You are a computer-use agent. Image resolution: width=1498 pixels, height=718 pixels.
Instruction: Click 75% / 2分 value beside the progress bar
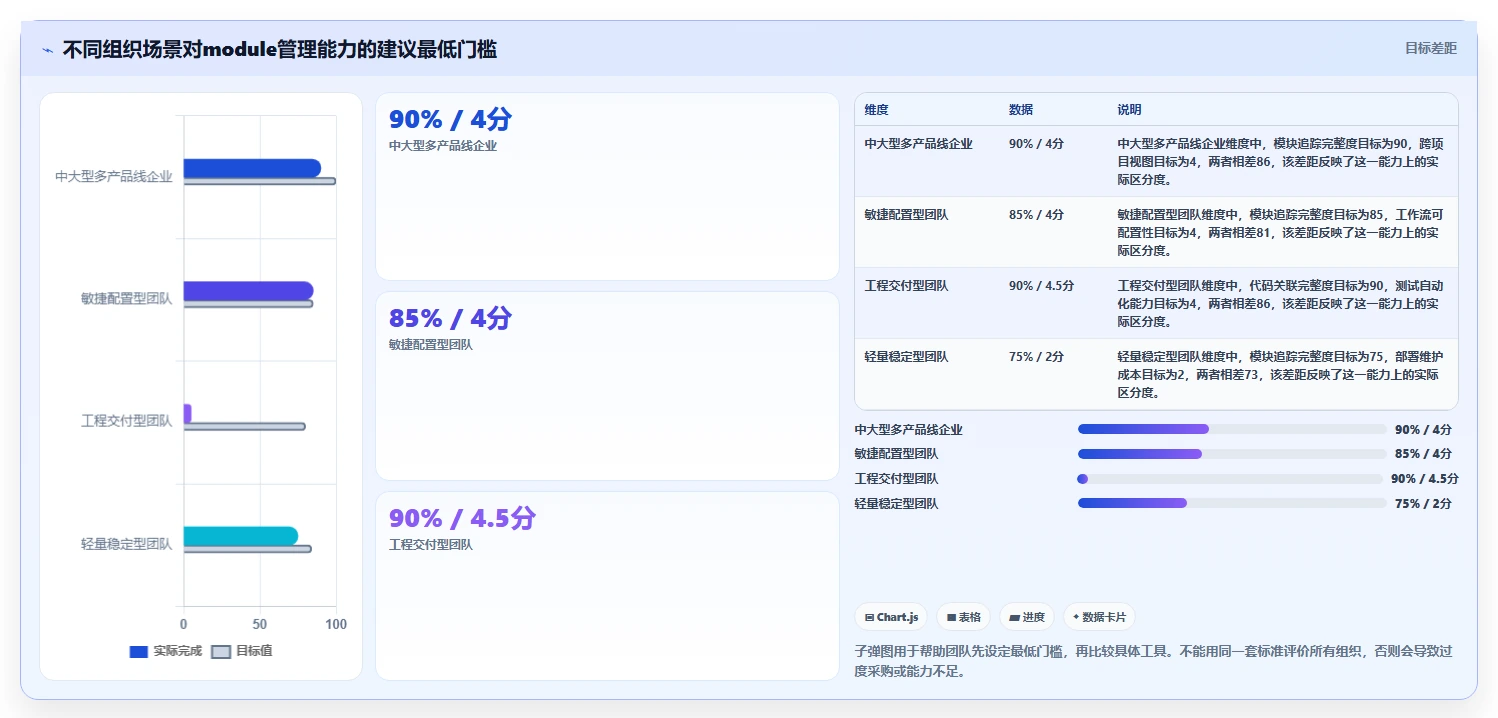(x=1423, y=504)
